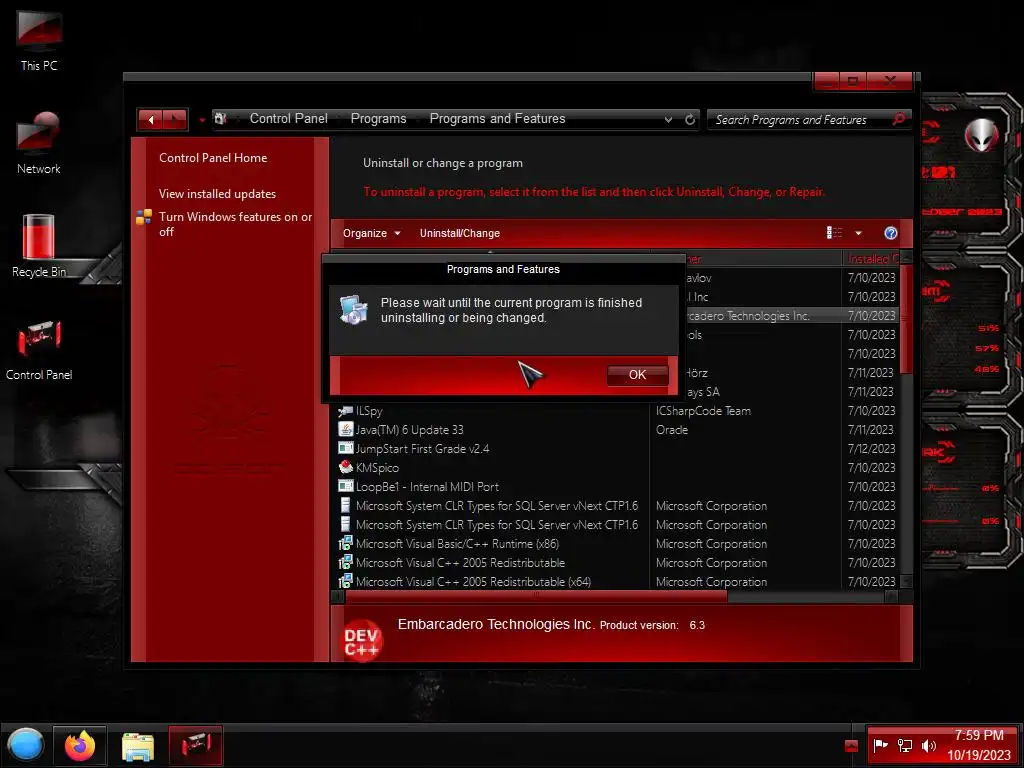Show hidden tray icons arrow
This screenshot has height=768, width=1024.
coord(851,746)
